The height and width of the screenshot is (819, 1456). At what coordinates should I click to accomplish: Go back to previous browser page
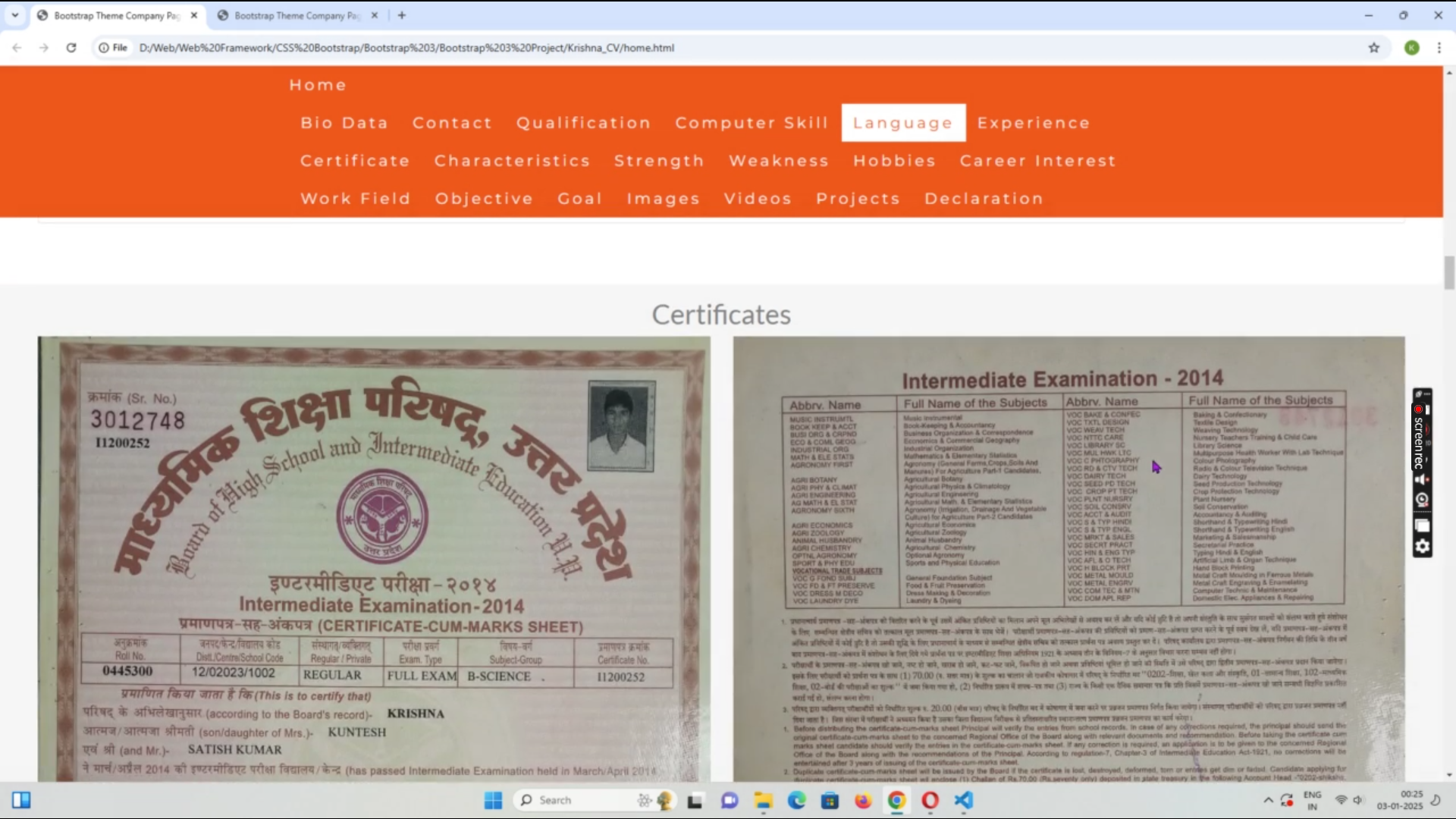coord(17,48)
